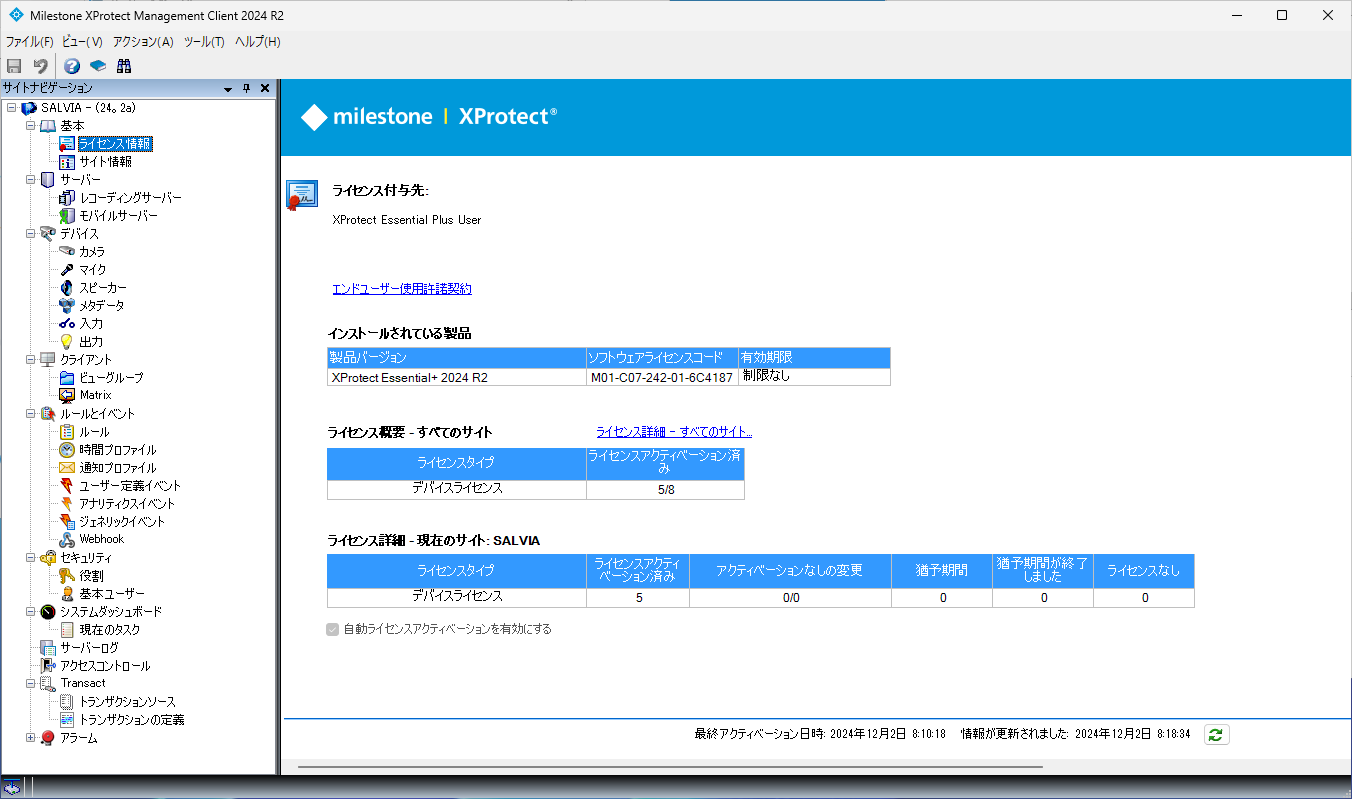The width and height of the screenshot is (1352, 799).
Task: Click the カメラ device icon
Action: click(67, 252)
